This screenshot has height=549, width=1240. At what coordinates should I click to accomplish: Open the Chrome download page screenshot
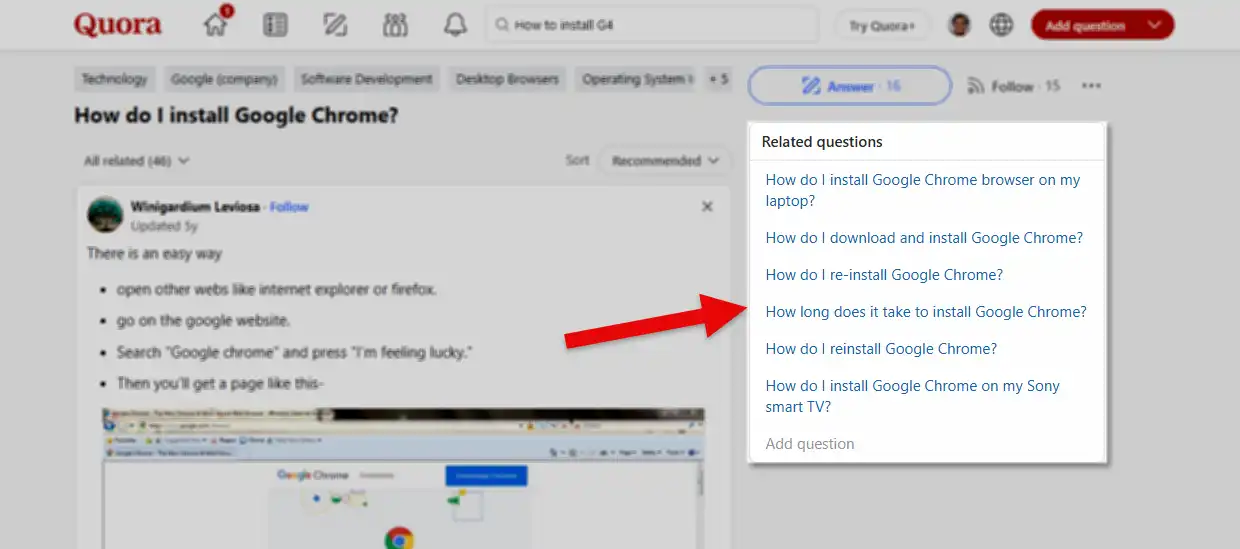click(403, 477)
